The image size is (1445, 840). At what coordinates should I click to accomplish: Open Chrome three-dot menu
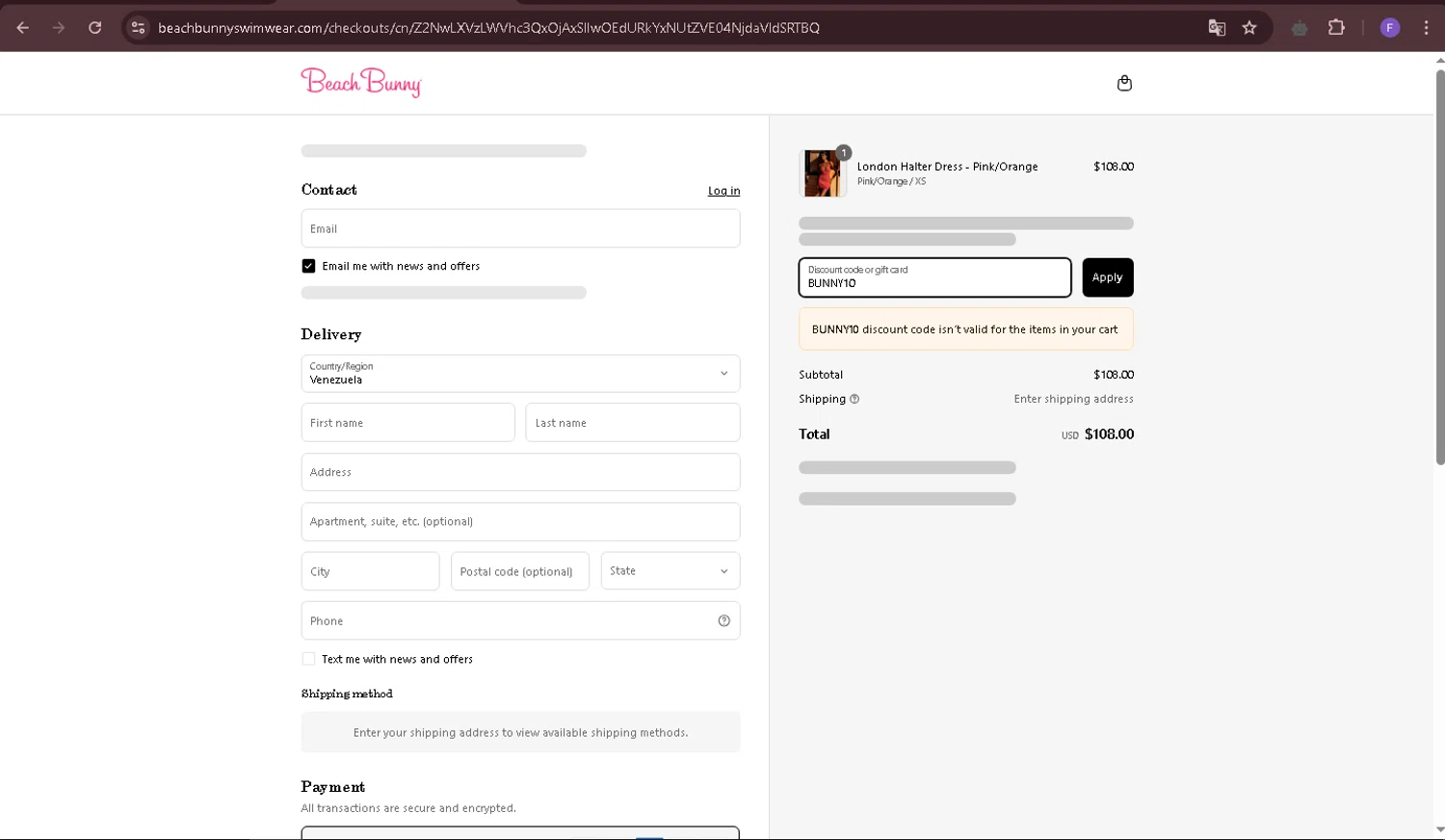1426,28
